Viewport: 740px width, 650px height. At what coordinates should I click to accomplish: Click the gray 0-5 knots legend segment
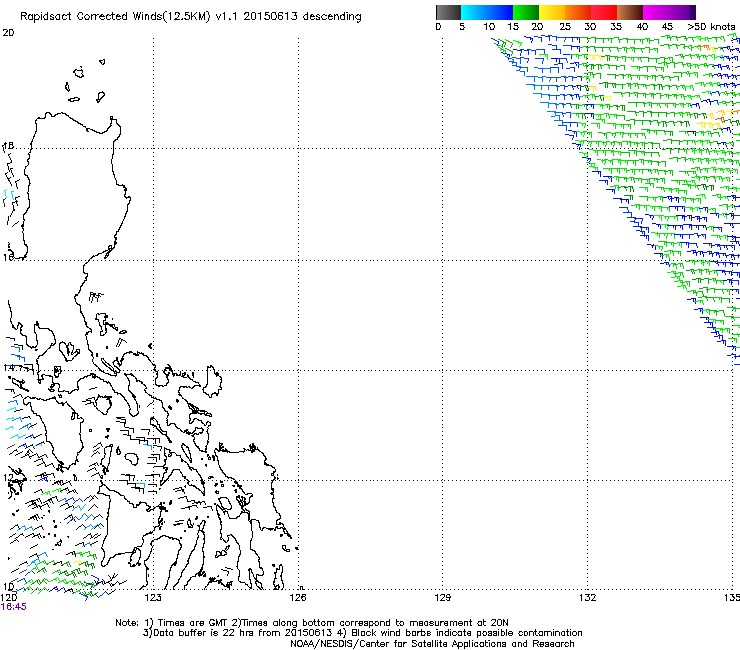448,12
